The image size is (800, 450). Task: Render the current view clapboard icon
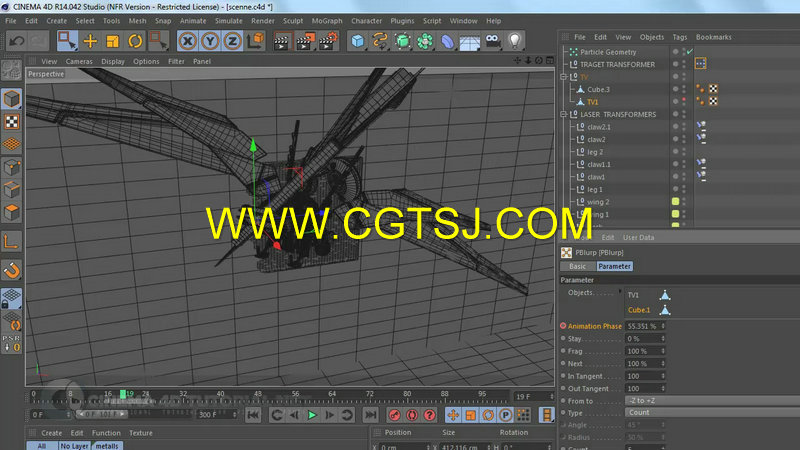[282, 41]
